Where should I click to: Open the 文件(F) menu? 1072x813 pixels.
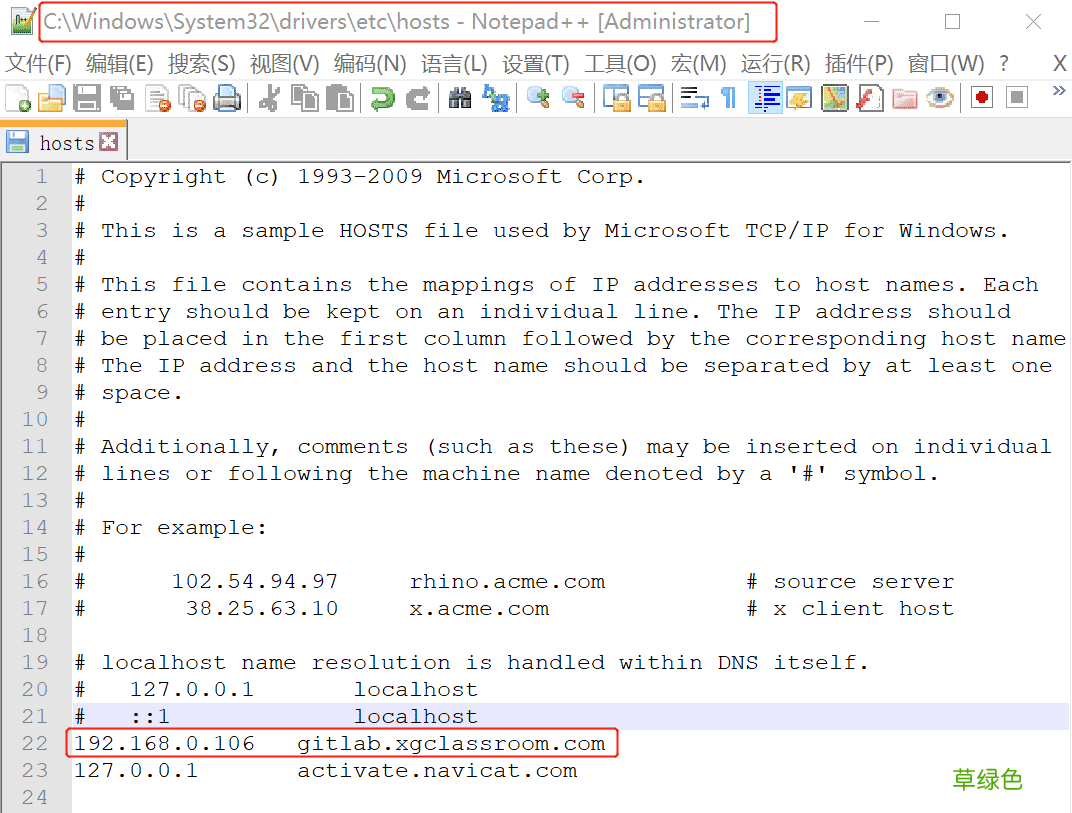(38, 64)
